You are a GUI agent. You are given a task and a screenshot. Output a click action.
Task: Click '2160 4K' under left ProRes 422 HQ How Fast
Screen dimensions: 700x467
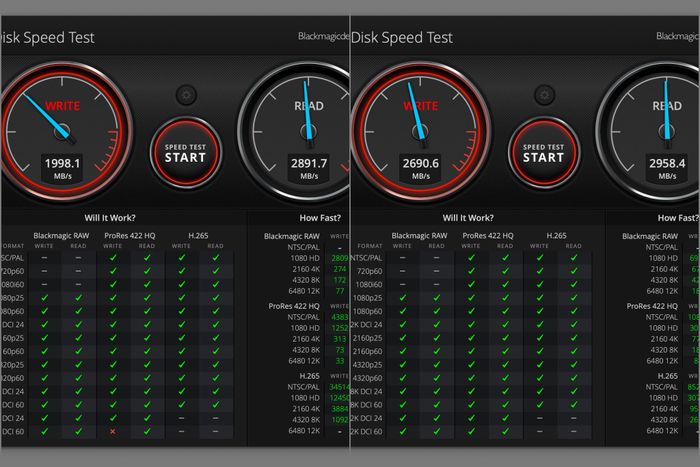tap(306, 339)
